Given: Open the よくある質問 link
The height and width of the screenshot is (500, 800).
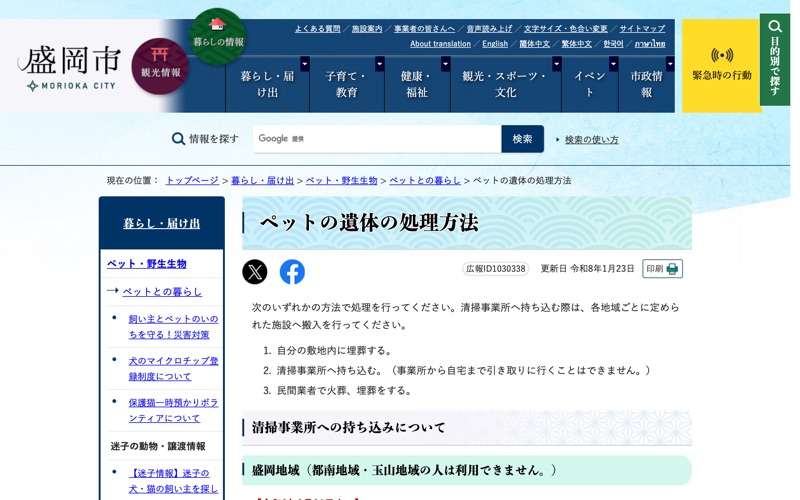Looking at the screenshot, I should pos(317,29).
